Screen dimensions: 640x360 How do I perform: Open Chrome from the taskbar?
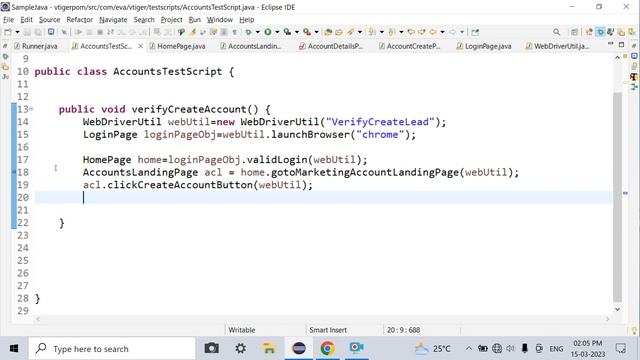click(x=327, y=348)
